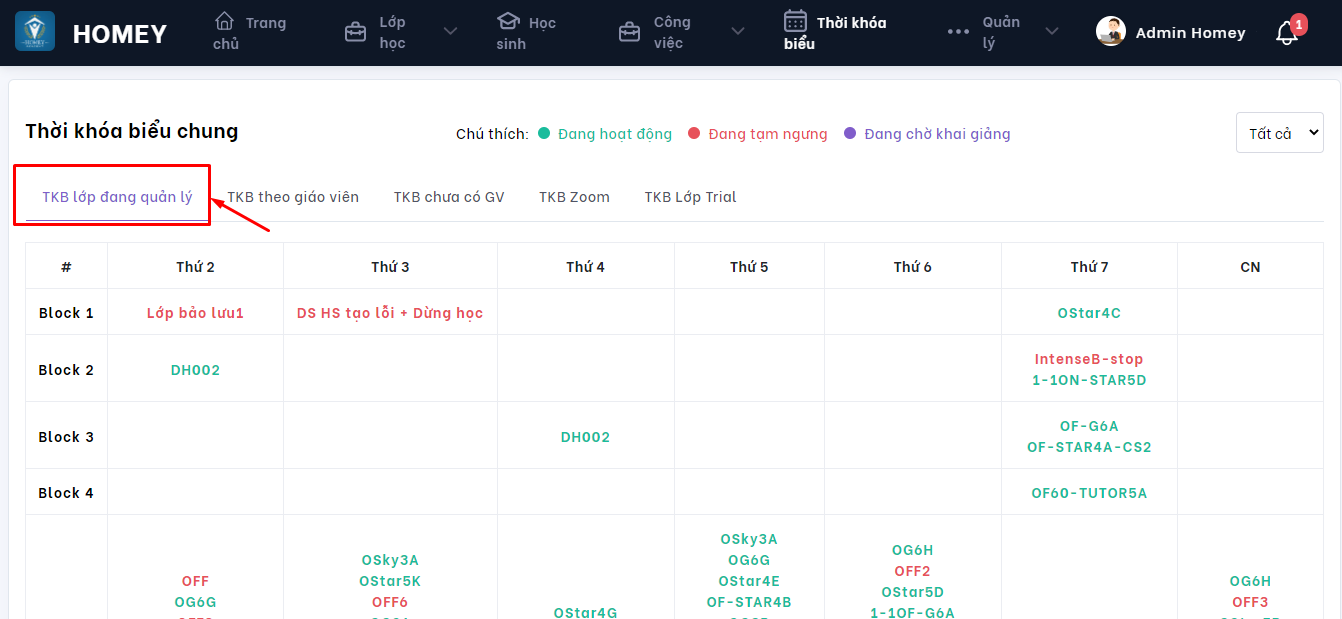The height and width of the screenshot is (619, 1342).
Task: Click the graduation cap Học sinh icon
Action: [x=508, y=21]
